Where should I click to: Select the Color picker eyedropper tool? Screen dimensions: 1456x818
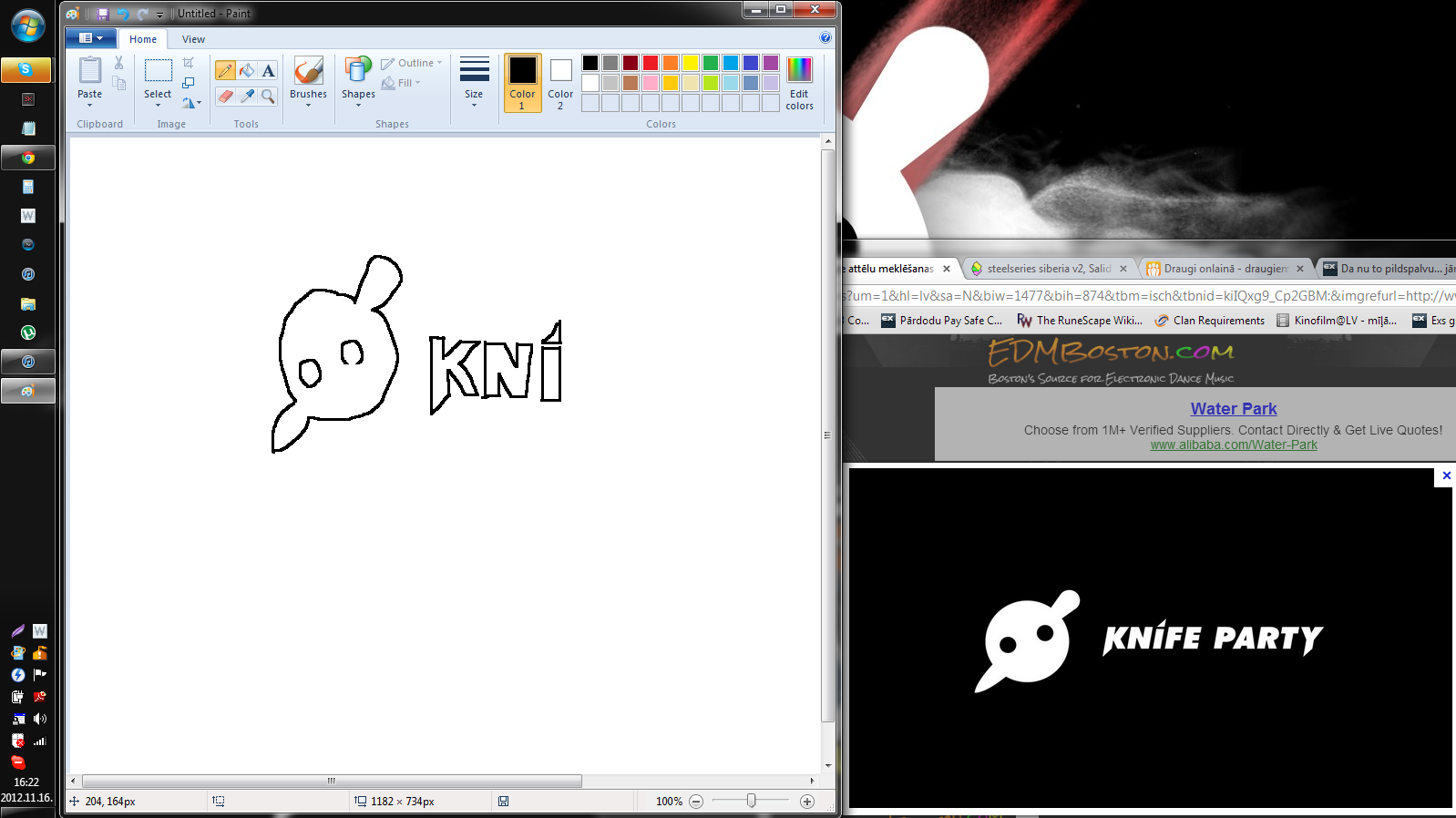[x=247, y=96]
